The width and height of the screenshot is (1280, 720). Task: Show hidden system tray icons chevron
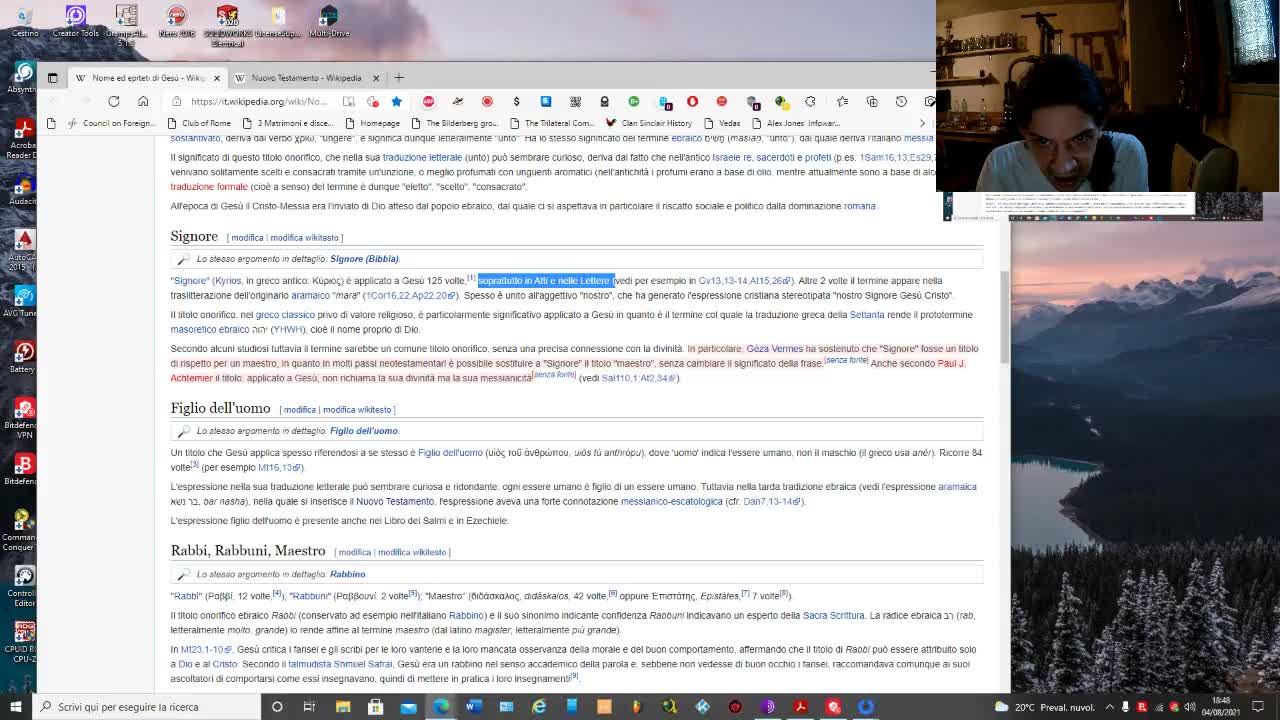tap(1109, 707)
